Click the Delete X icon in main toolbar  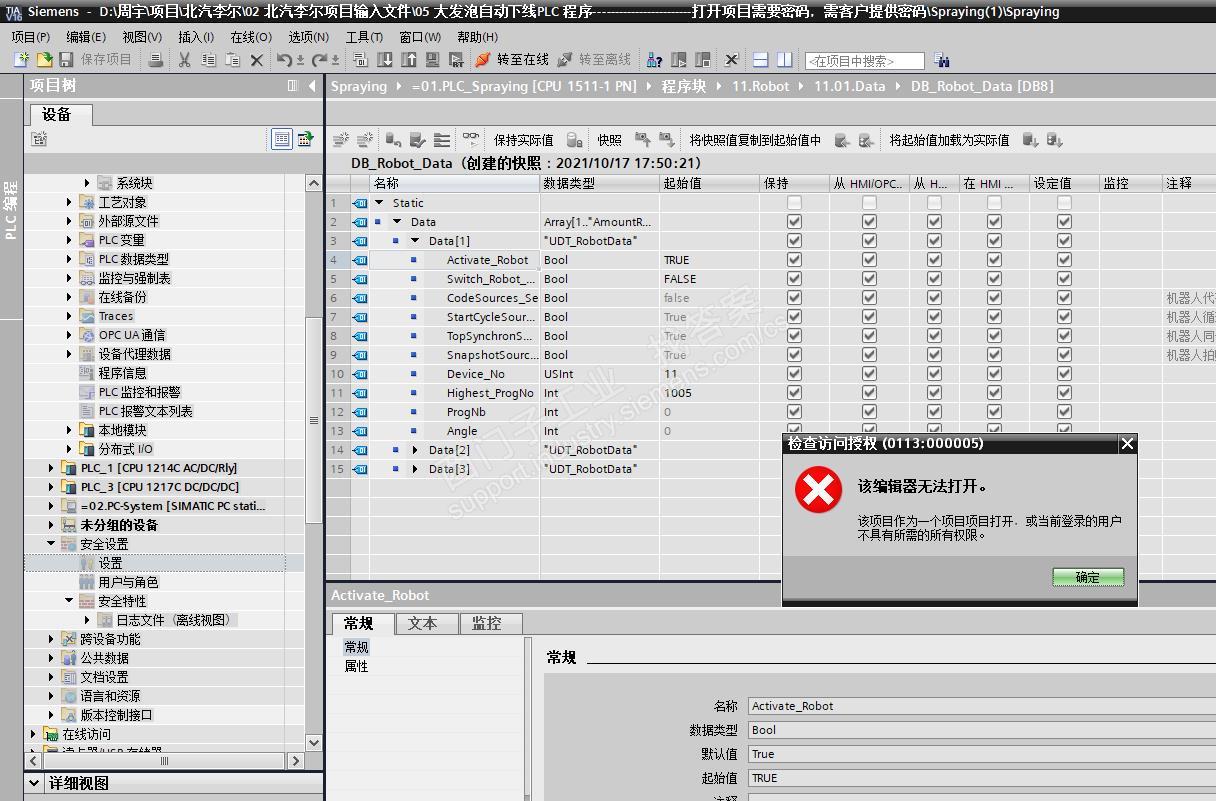[256, 60]
